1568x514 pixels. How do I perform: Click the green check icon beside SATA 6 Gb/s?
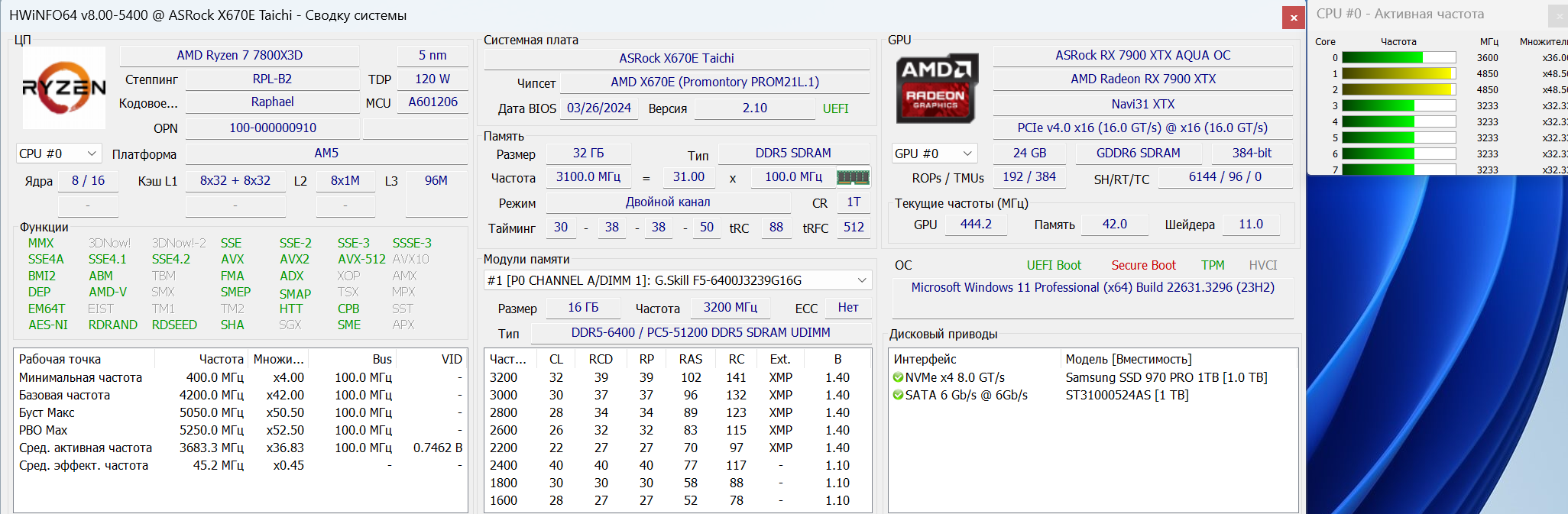pos(899,395)
